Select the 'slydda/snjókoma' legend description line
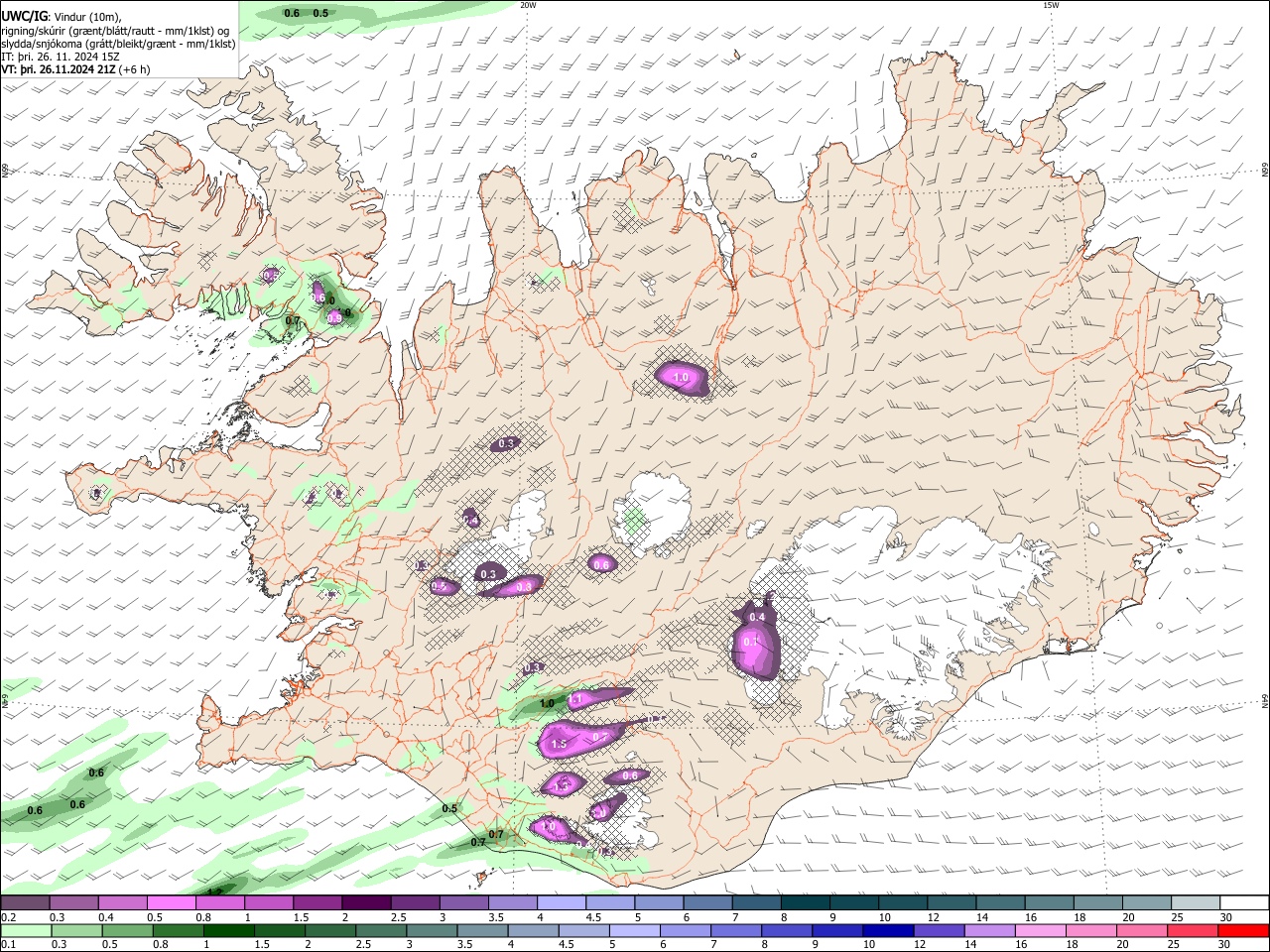 pos(118,44)
